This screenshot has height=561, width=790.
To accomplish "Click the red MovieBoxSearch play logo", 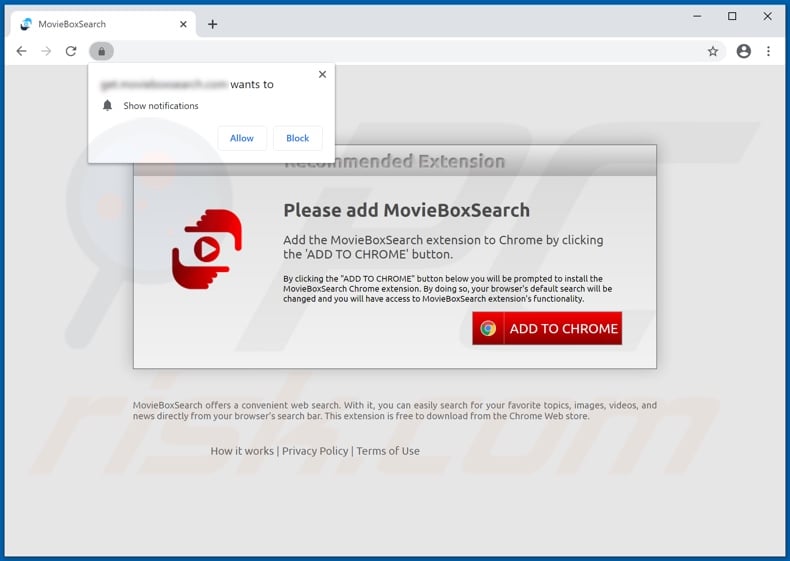I will pos(207,249).
